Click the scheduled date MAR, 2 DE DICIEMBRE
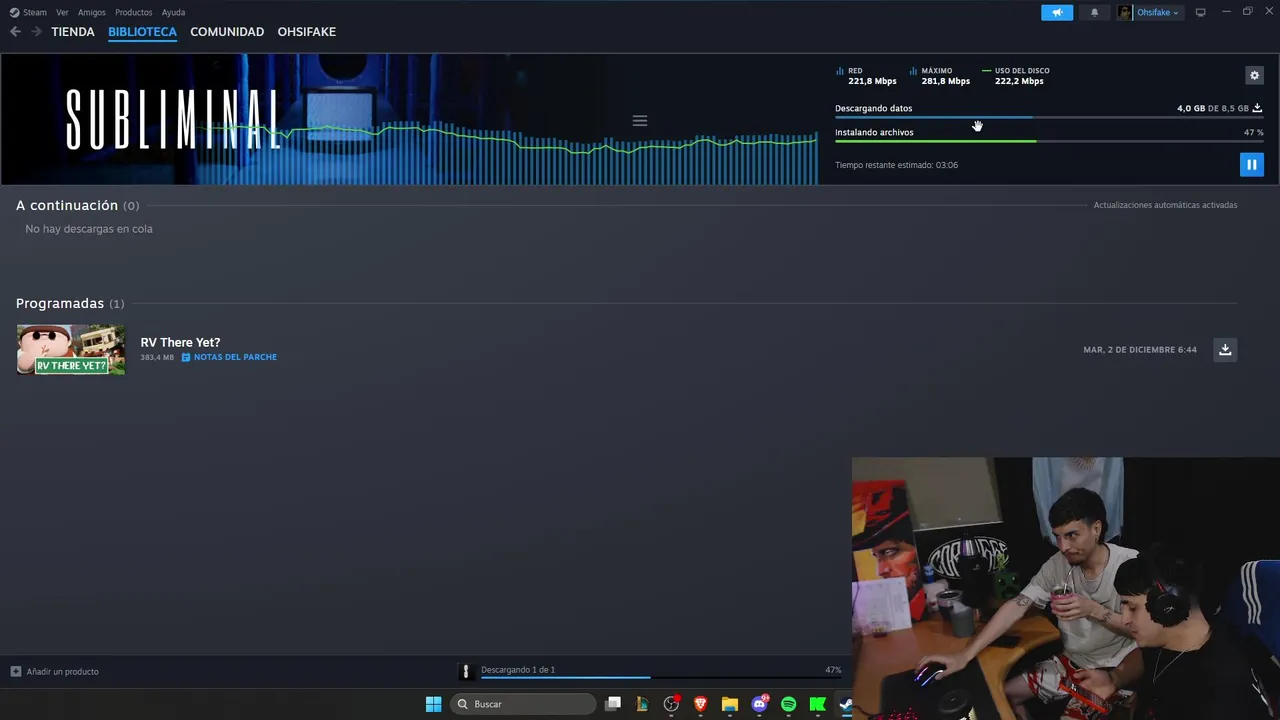 pyautogui.click(x=1140, y=350)
